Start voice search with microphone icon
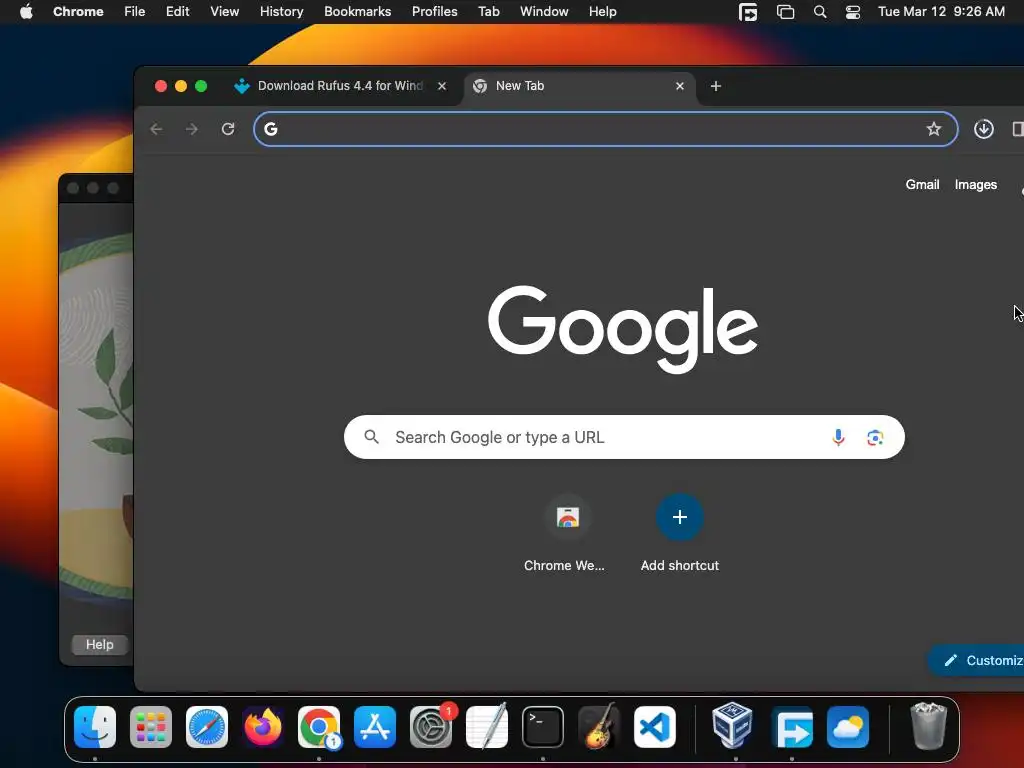The image size is (1024, 768). click(x=839, y=437)
